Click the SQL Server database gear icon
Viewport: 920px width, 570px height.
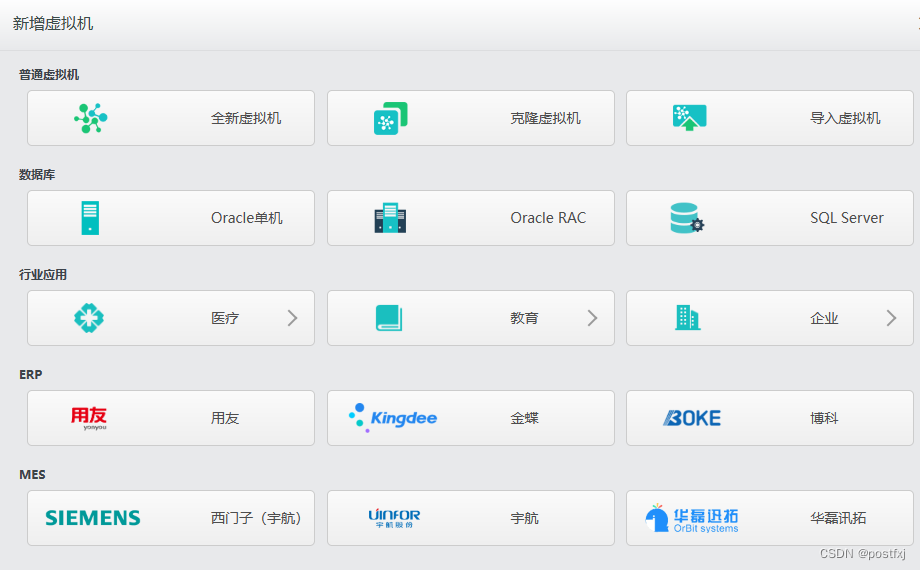tap(687, 218)
